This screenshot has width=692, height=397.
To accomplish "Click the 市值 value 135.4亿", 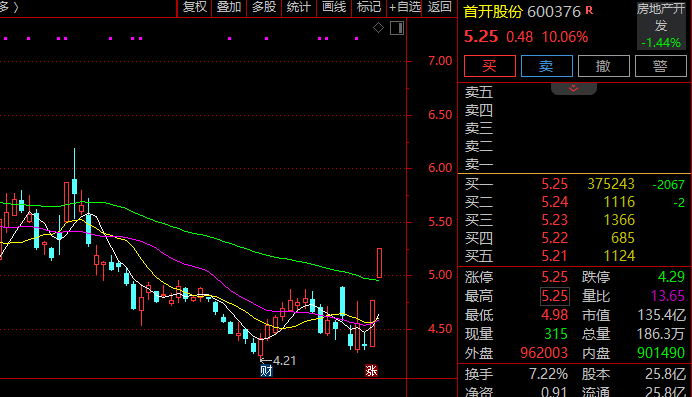I will point(662,315).
